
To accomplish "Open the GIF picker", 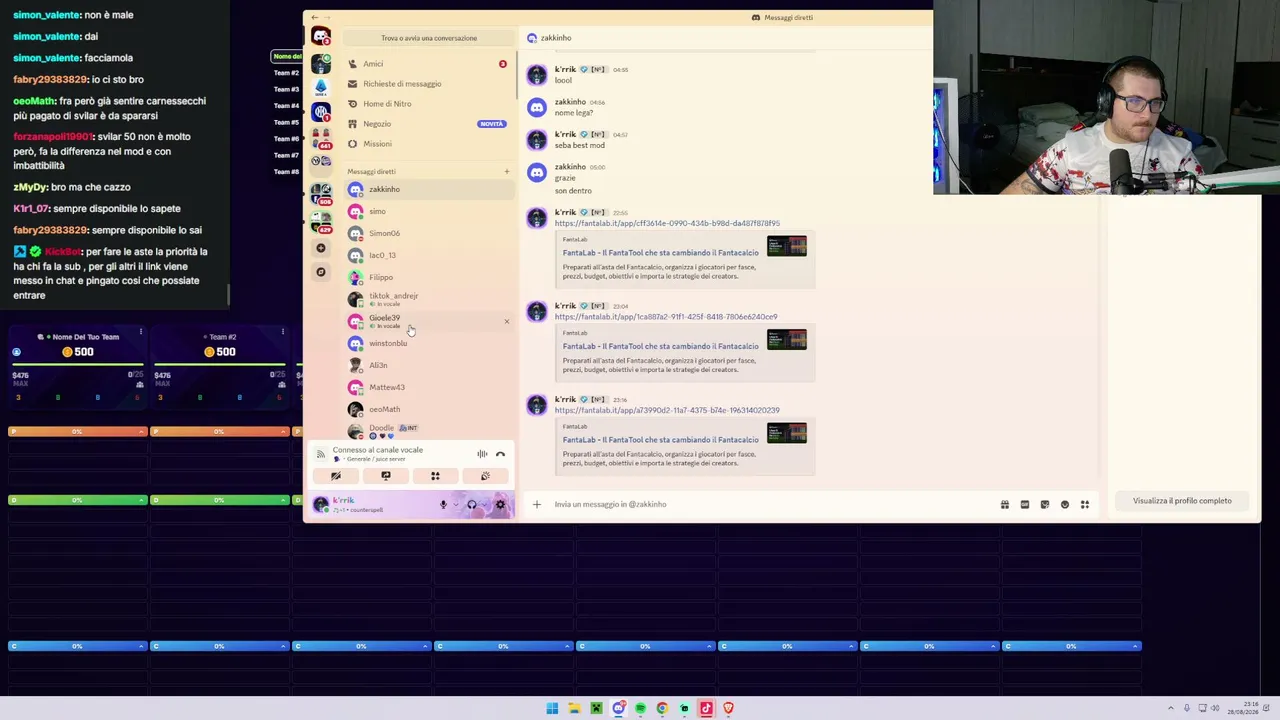I will point(1025,504).
